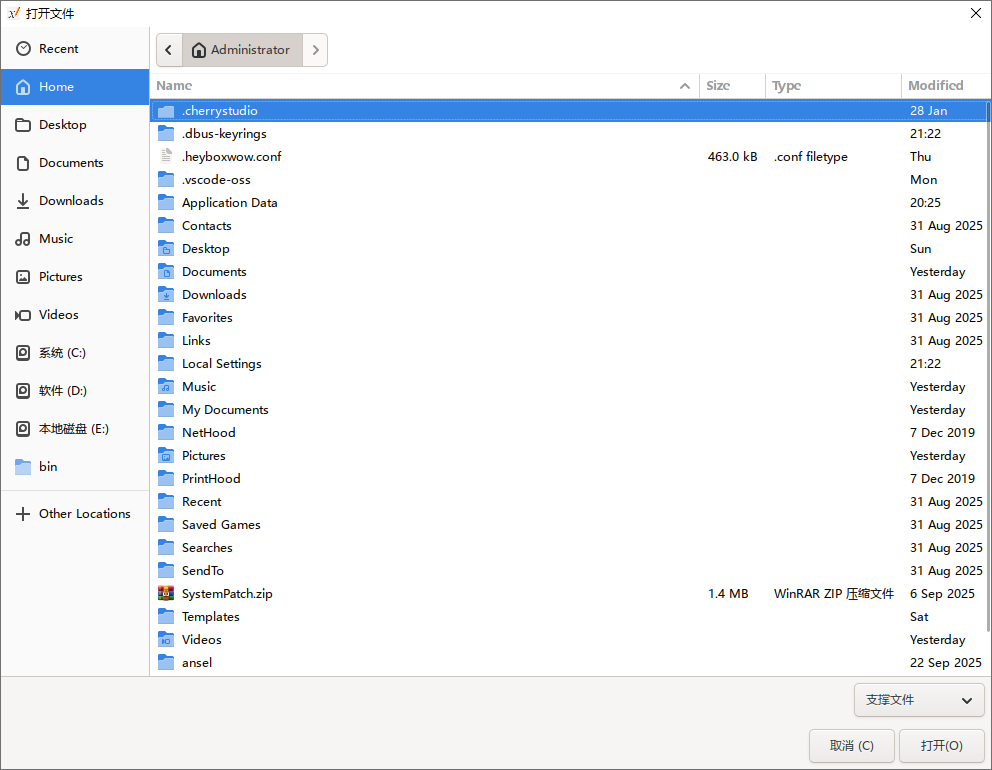Go to Pictures in the sidebar

coord(60,277)
